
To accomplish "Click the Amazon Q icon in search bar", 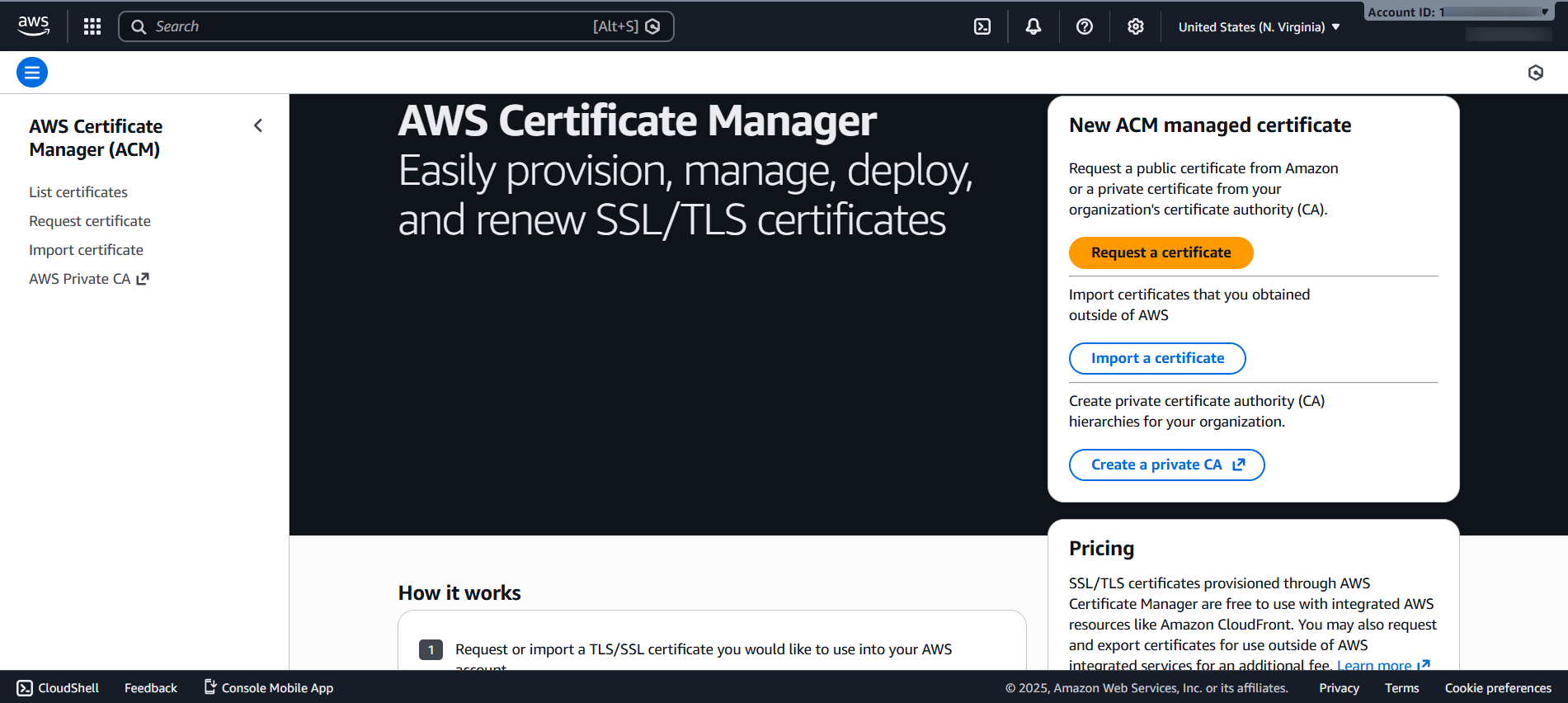I will click(x=652, y=26).
